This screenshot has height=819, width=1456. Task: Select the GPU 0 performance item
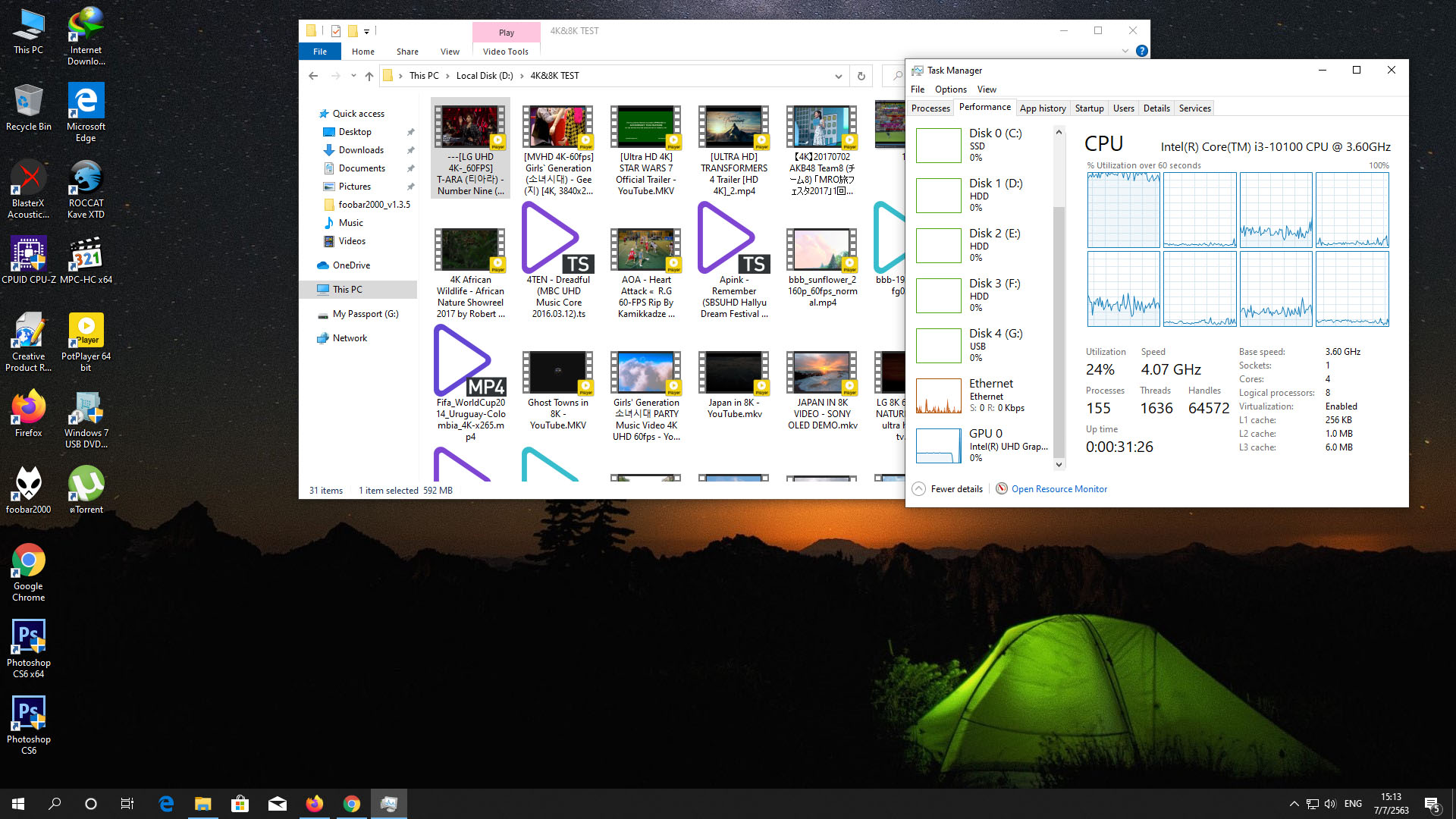[x=984, y=445]
